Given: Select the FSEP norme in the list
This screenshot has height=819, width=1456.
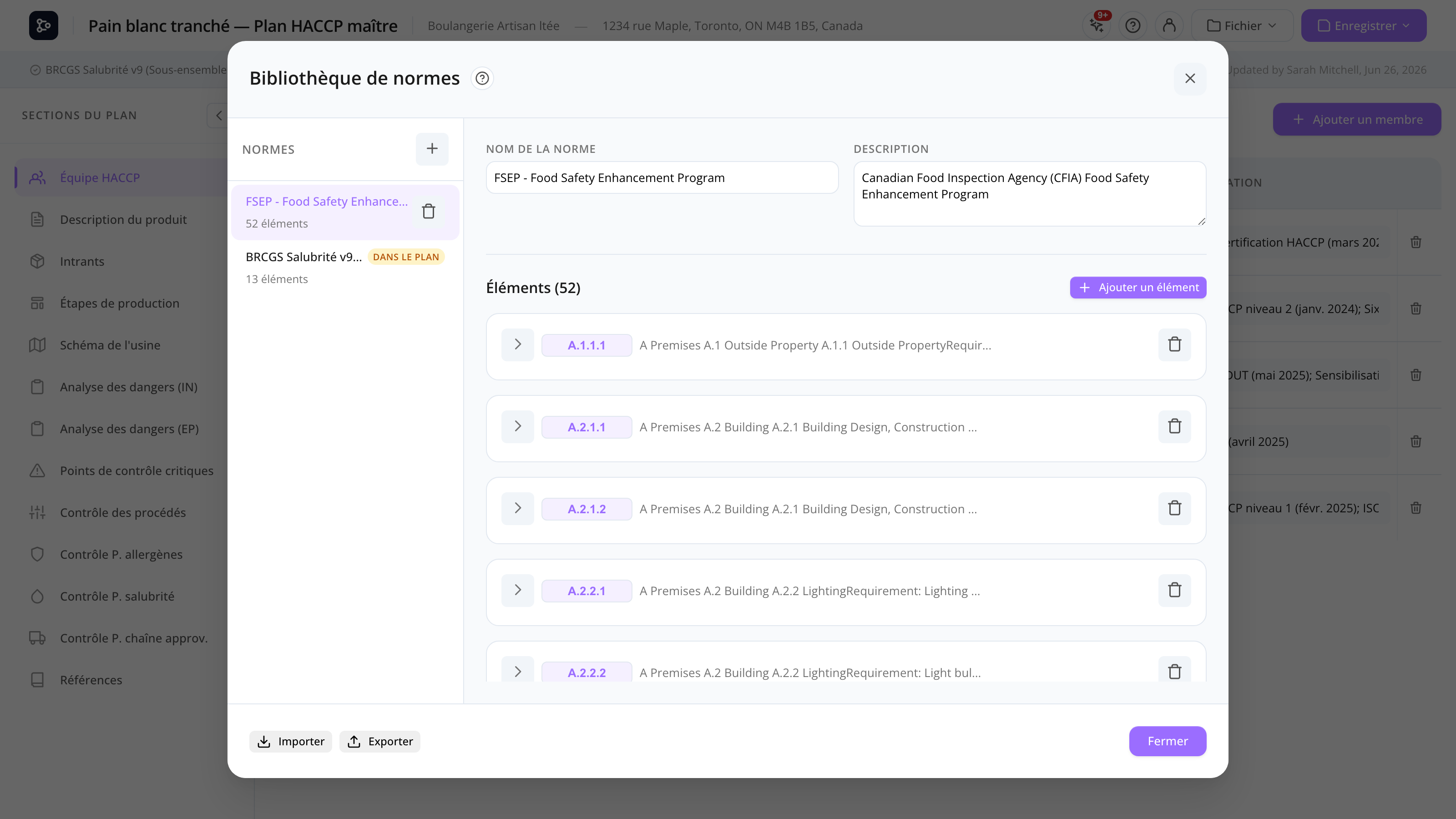Looking at the screenshot, I should (345, 212).
